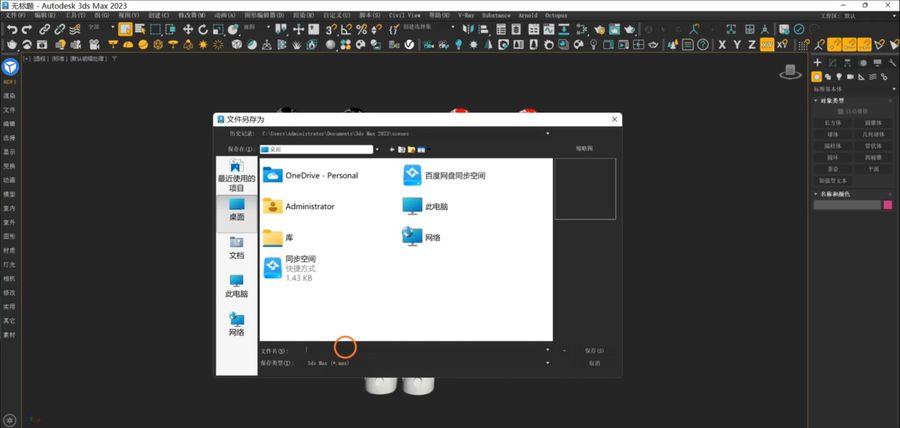Restrict to the Y axis
Image resolution: width=900 pixels, height=428 pixels.
[737, 44]
